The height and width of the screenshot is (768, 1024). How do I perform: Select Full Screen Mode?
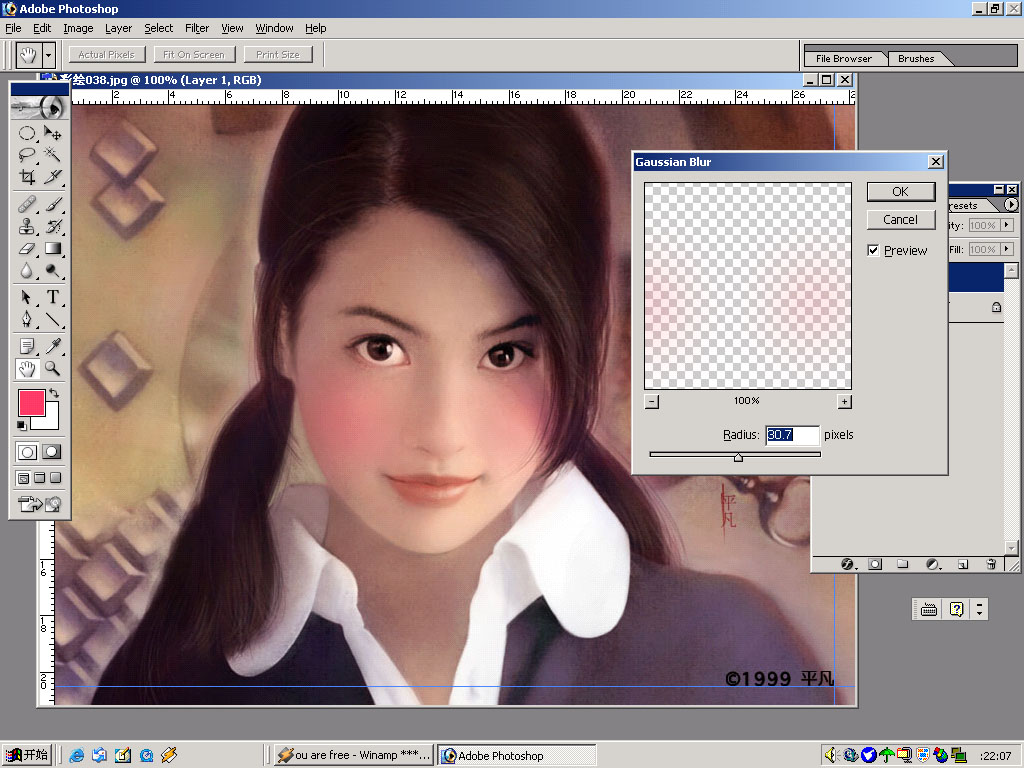point(56,478)
